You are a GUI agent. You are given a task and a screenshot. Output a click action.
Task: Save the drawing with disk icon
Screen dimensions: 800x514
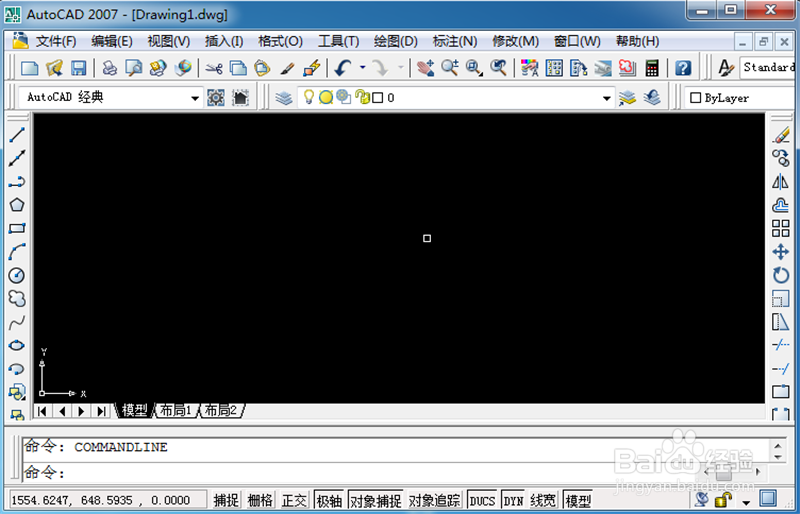[x=79, y=68]
